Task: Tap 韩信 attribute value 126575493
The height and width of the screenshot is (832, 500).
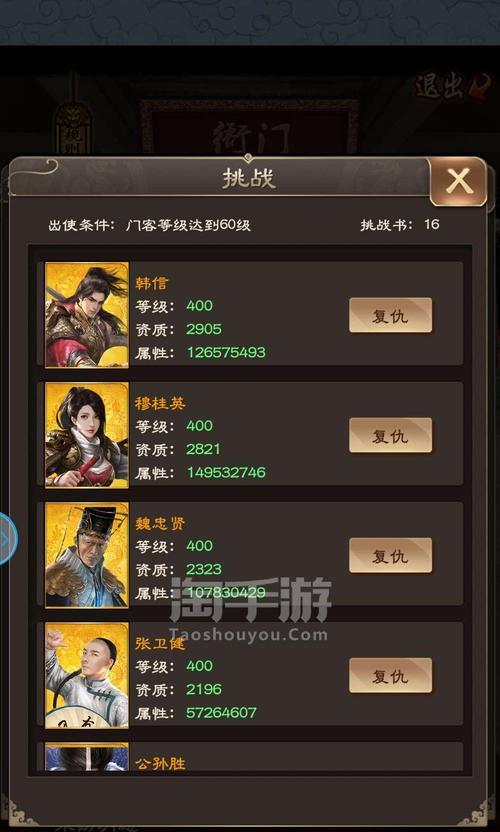Action: point(226,352)
